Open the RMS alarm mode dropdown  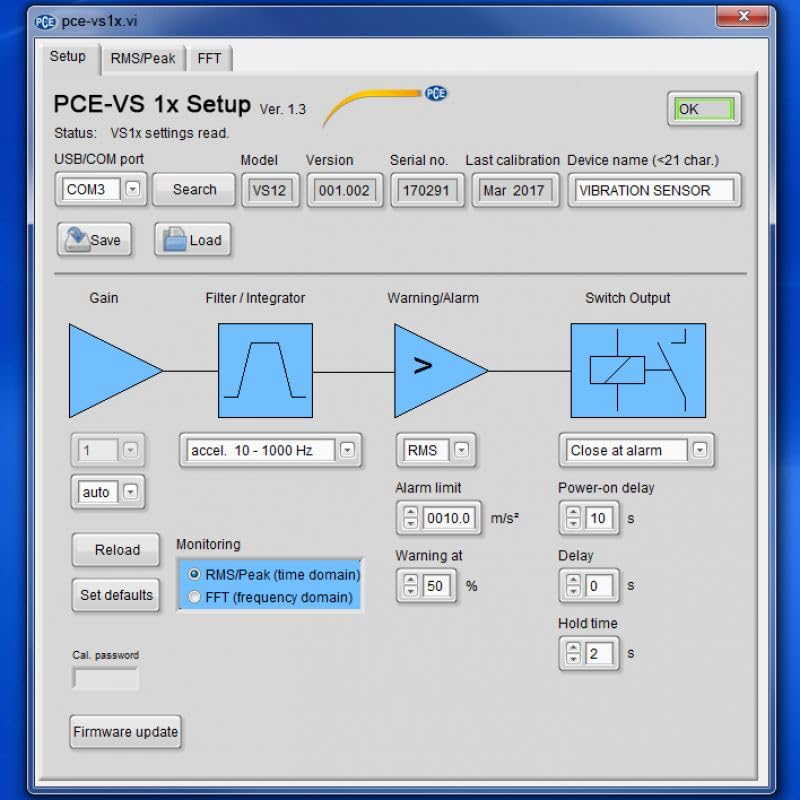[x=461, y=451]
